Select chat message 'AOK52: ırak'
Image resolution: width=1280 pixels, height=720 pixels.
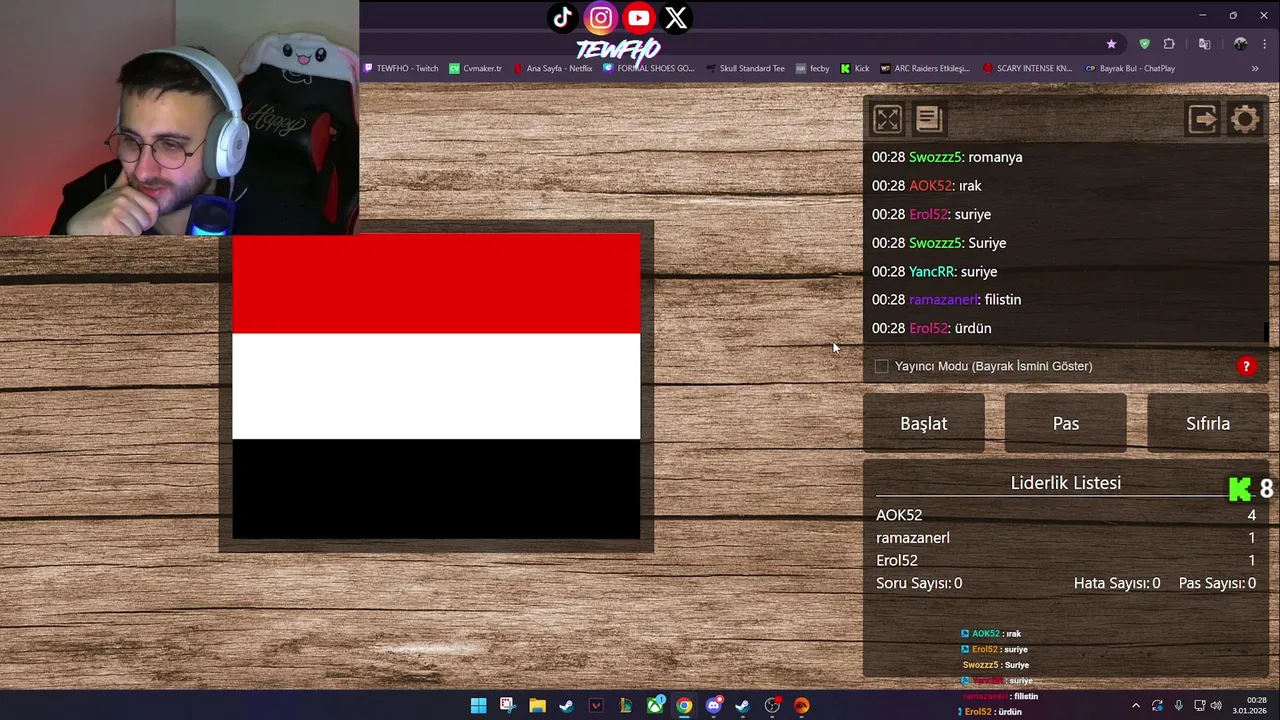coord(927,186)
